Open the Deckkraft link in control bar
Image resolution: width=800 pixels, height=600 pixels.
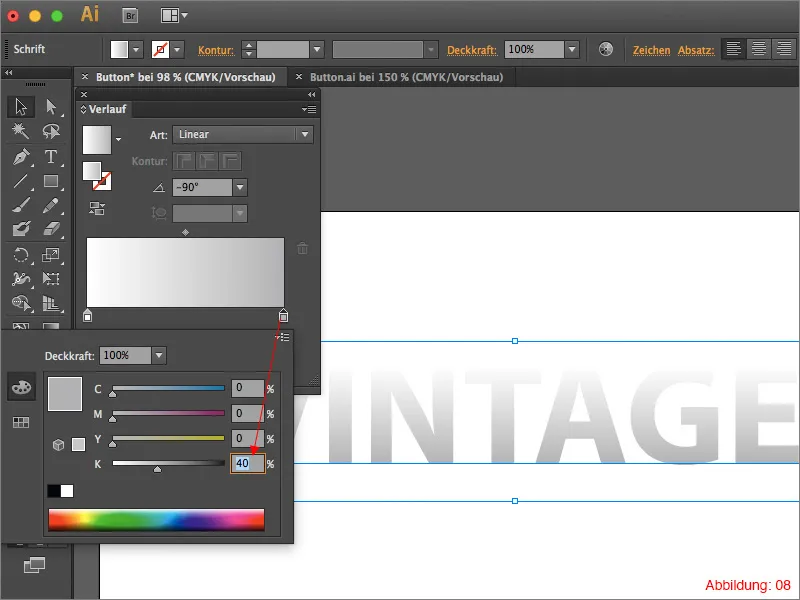coord(472,50)
